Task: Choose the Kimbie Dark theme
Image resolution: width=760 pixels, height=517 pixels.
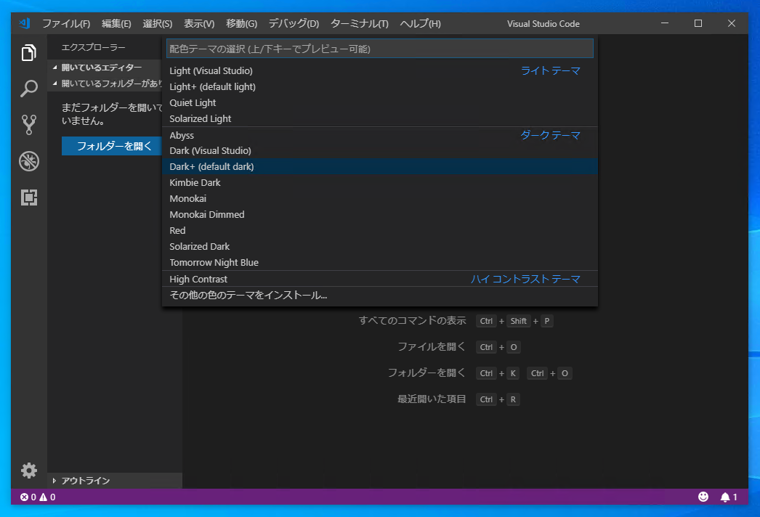Action: pyautogui.click(x=380, y=183)
